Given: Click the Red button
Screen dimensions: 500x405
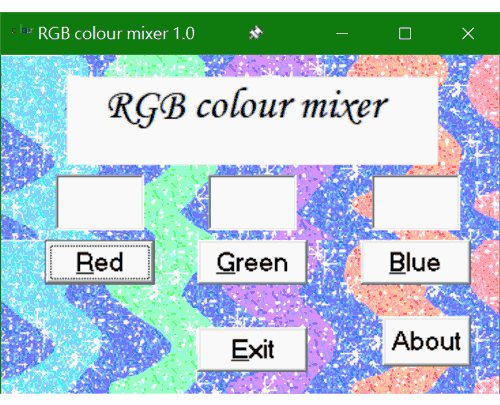Looking at the screenshot, I should (x=100, y=262).
